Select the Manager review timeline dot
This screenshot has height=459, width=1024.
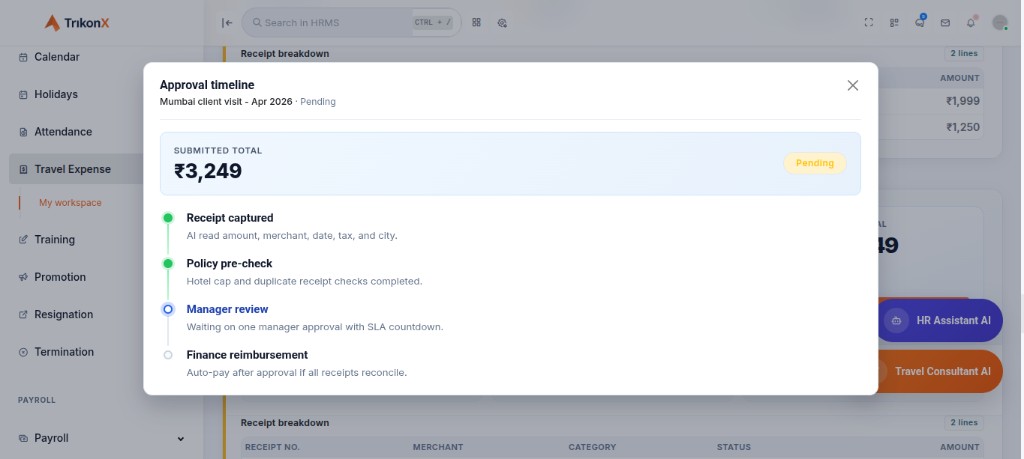coord(168,309)
